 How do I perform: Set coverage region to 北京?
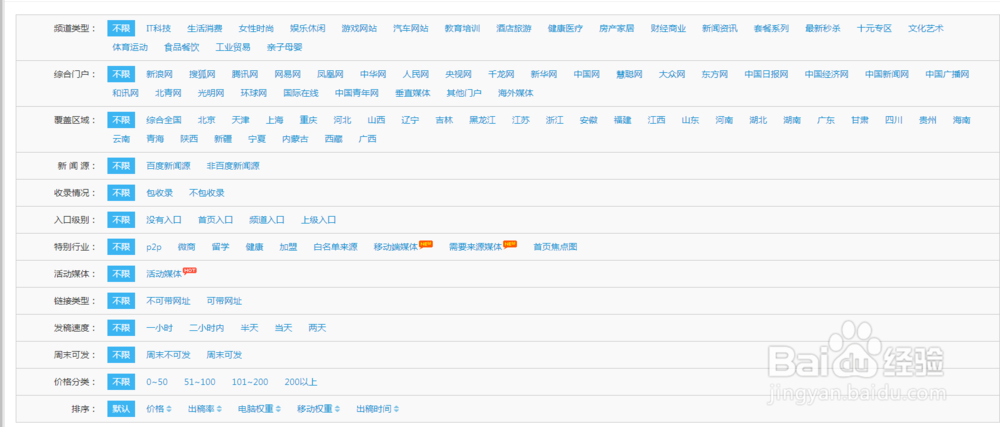[207, 120]
